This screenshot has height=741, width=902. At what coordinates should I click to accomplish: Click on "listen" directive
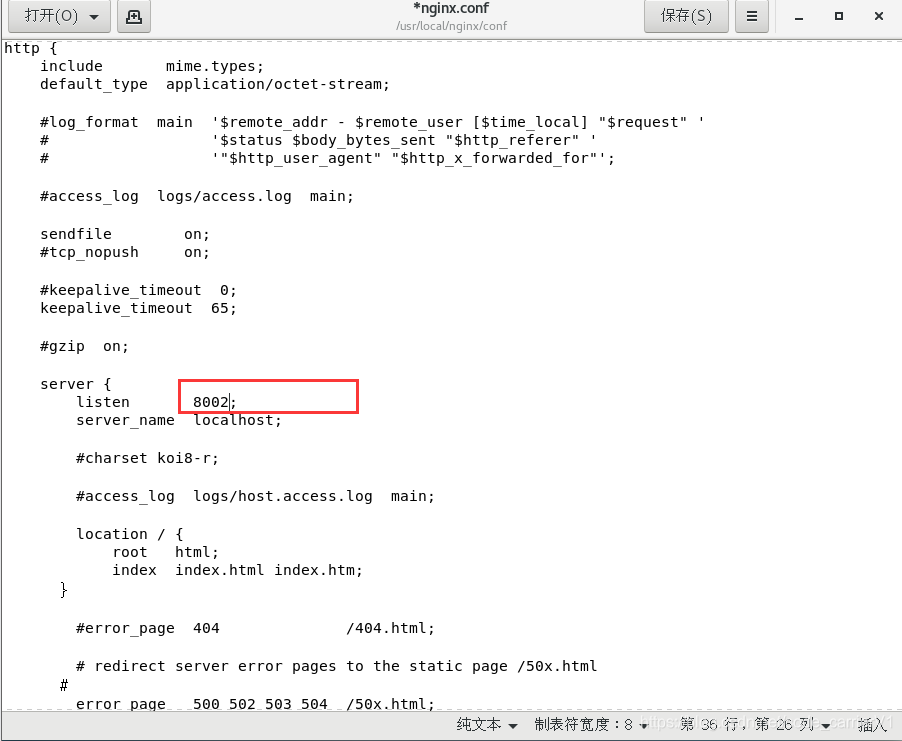coord(103,402)
